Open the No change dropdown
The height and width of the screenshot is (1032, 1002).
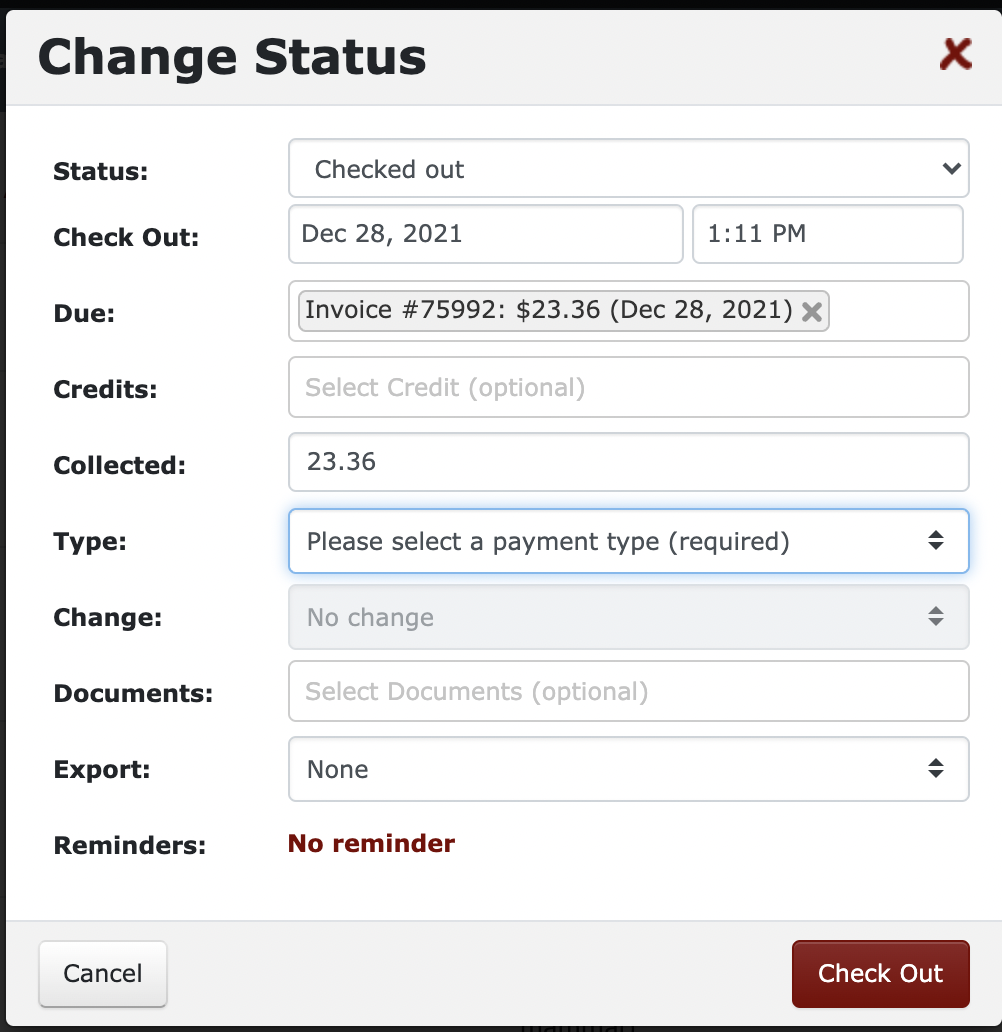(629, 617)
